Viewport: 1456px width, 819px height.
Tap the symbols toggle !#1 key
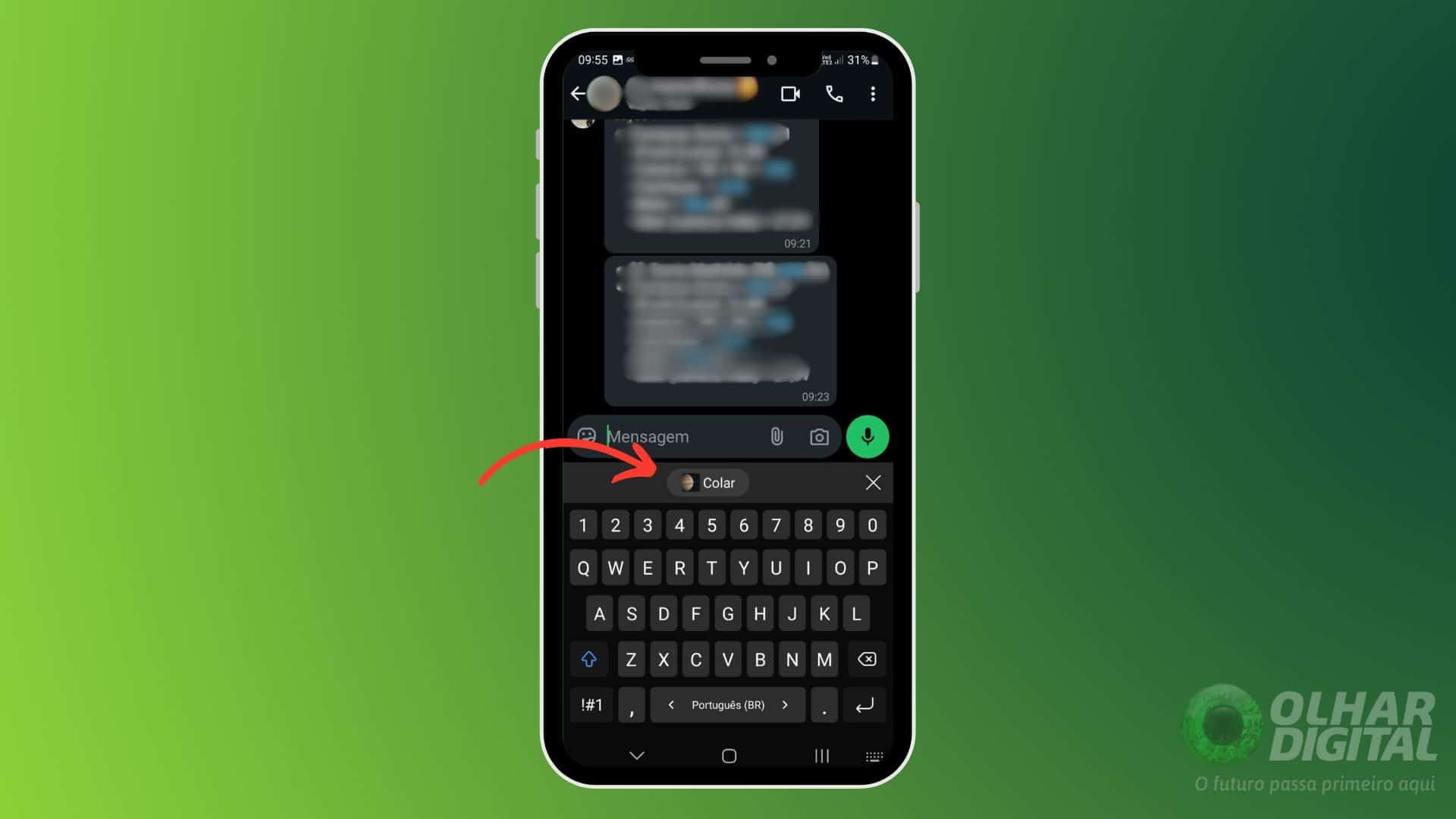coord(591,705)
